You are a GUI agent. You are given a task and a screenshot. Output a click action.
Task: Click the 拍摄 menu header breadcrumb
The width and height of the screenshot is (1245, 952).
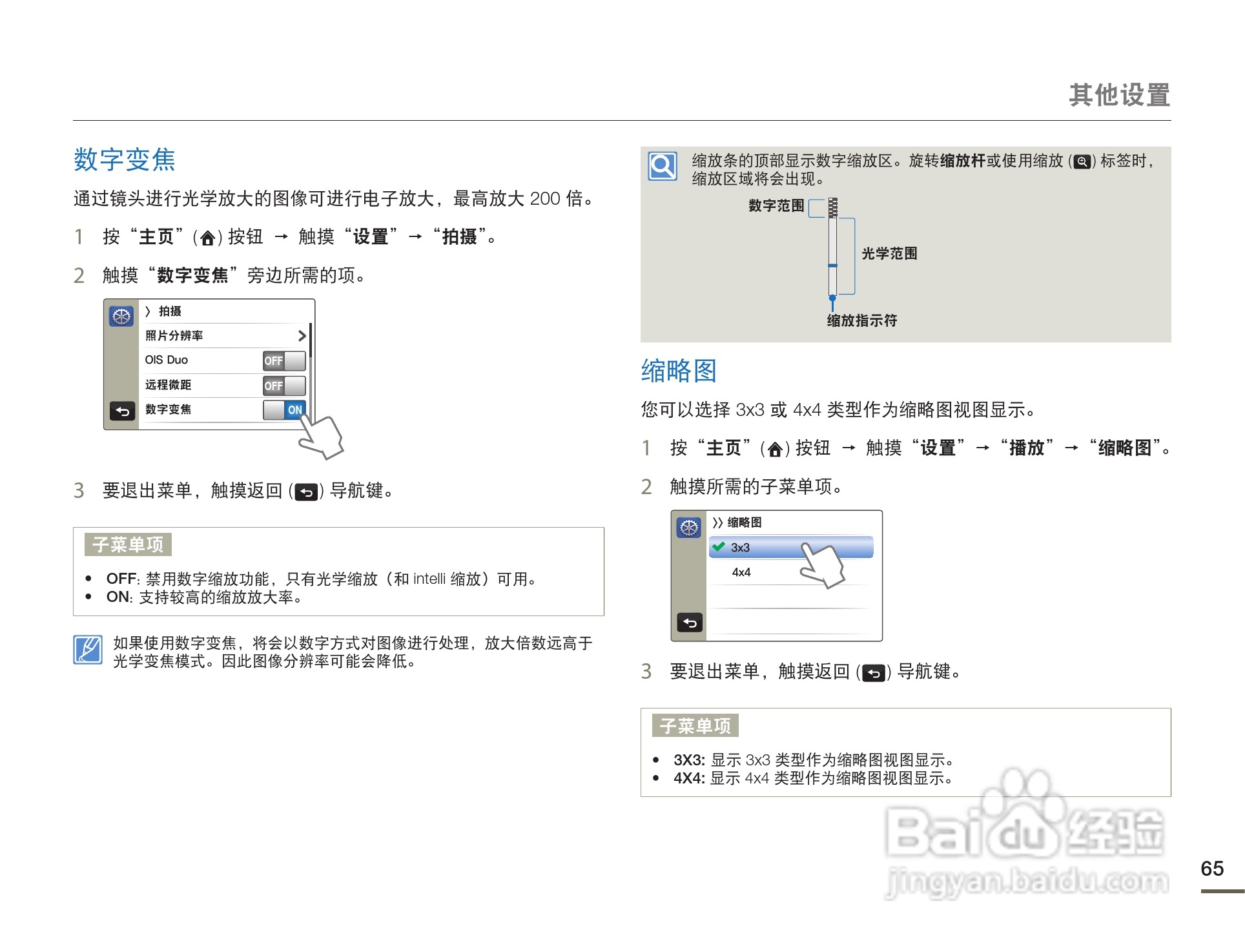pos(163,311)
